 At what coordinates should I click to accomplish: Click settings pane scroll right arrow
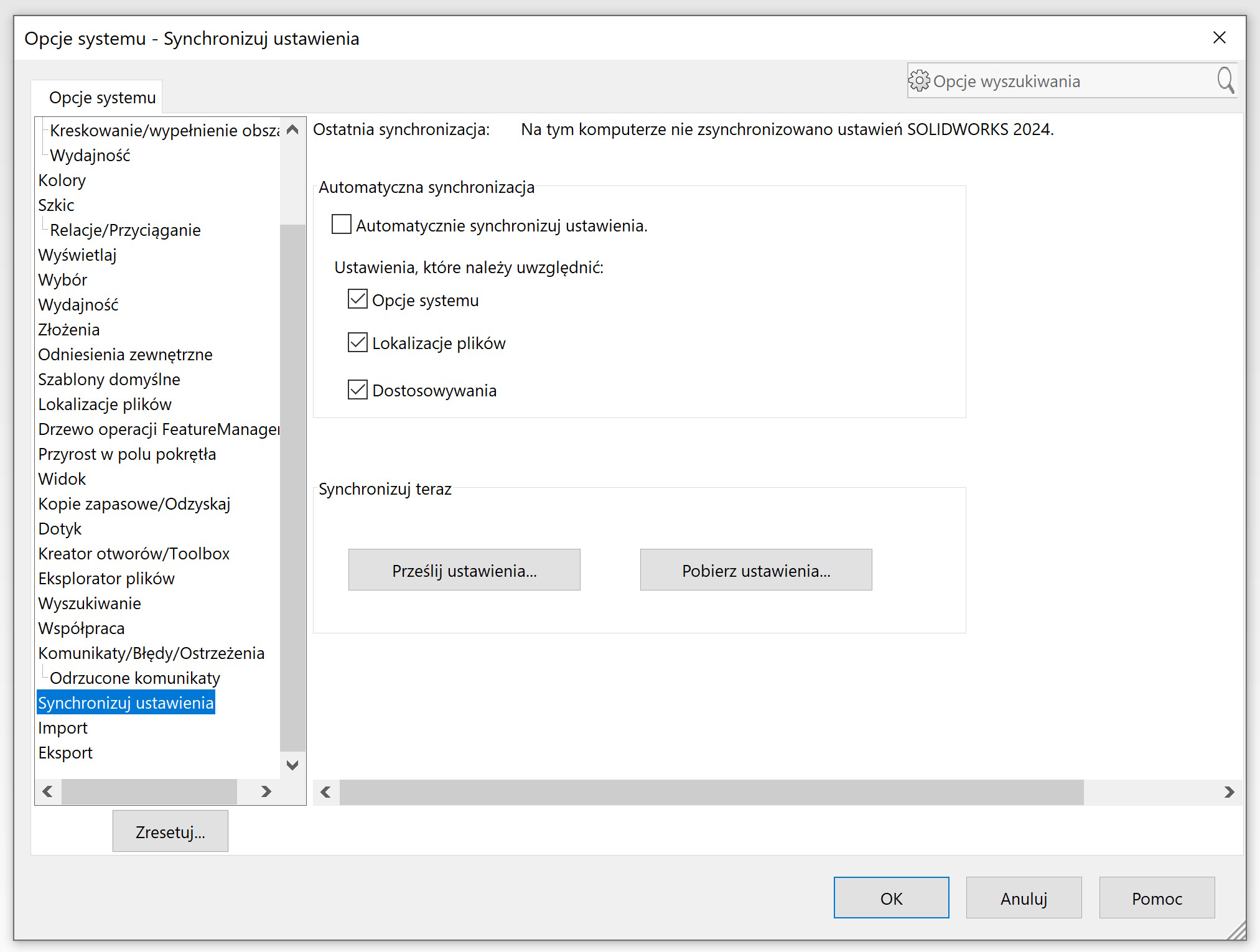click(x=1229, y=792)
